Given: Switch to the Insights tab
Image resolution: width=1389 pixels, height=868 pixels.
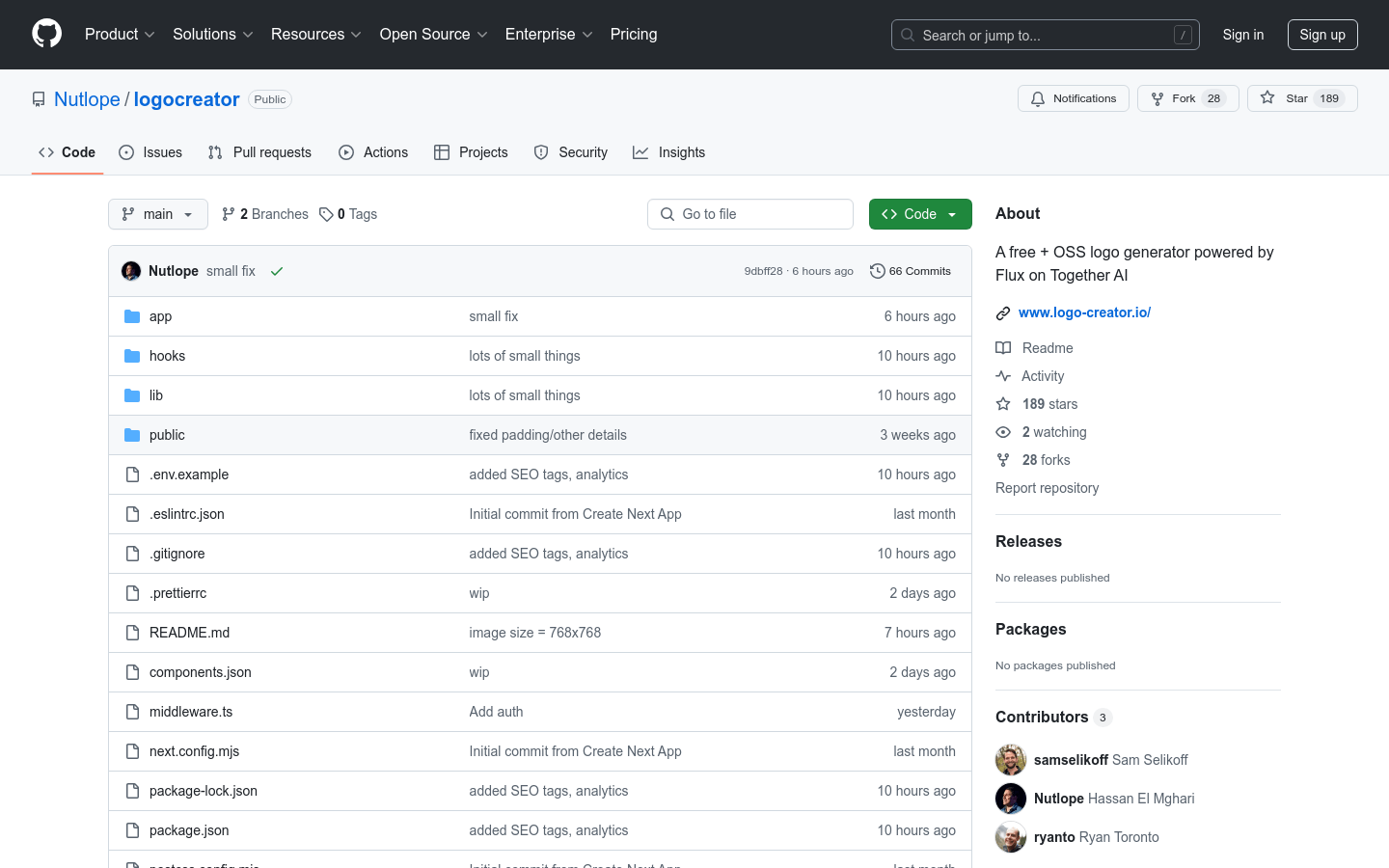Looking at the screenshot, I should point(668,152).
